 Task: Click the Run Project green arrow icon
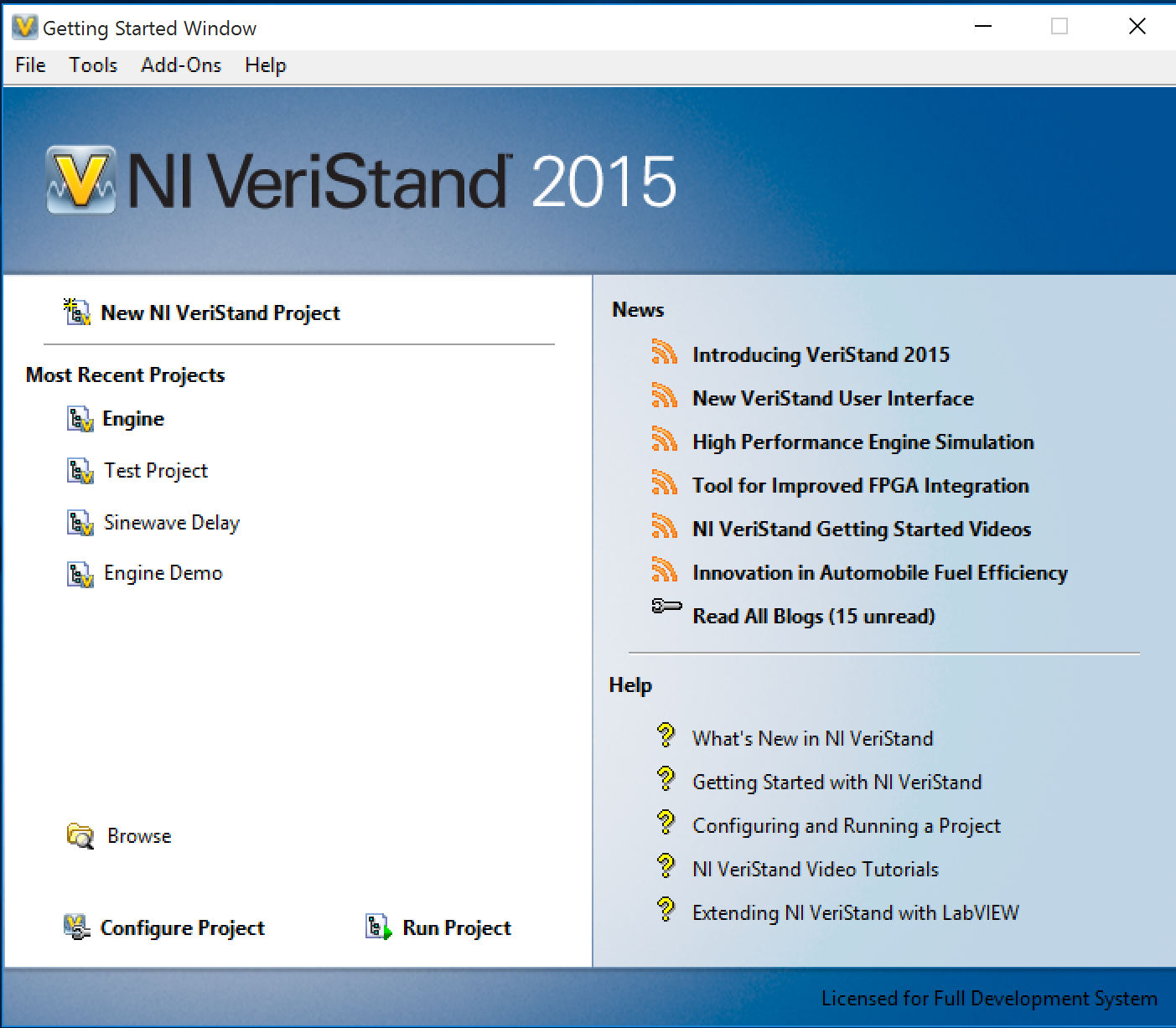(x=377, y=927)
